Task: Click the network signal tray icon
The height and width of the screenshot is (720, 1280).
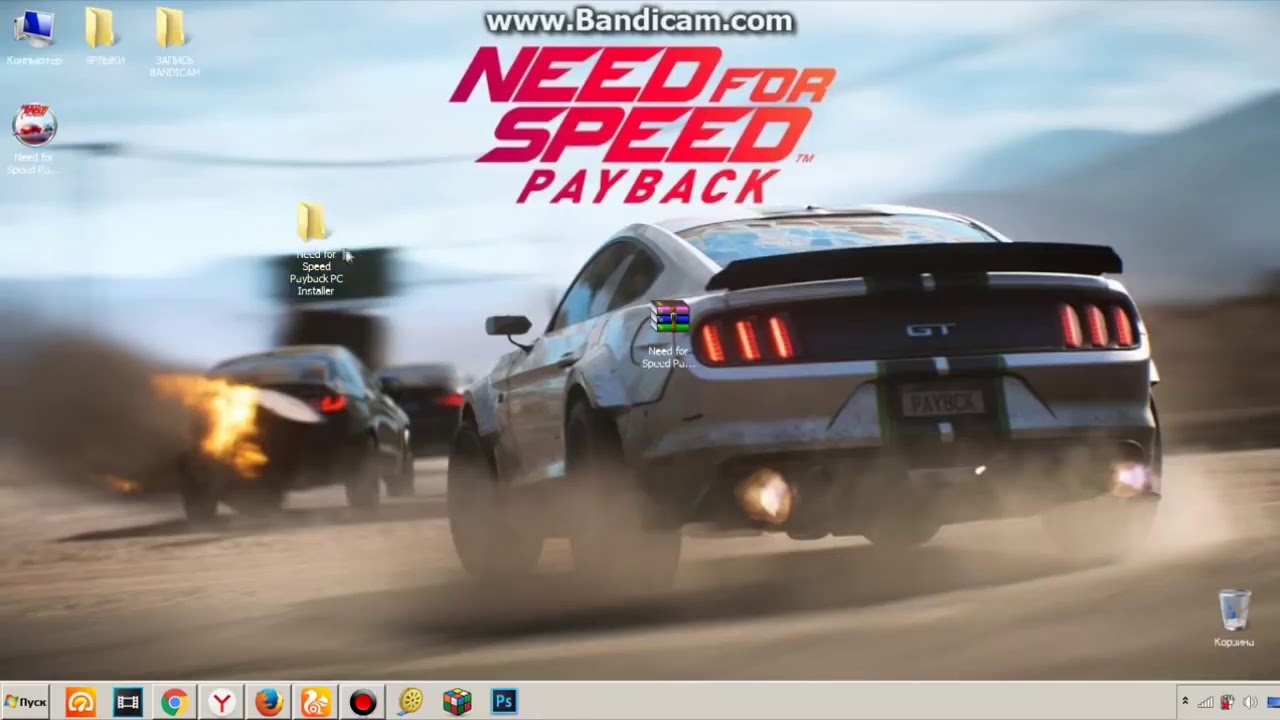Action: click(1206, 702)
